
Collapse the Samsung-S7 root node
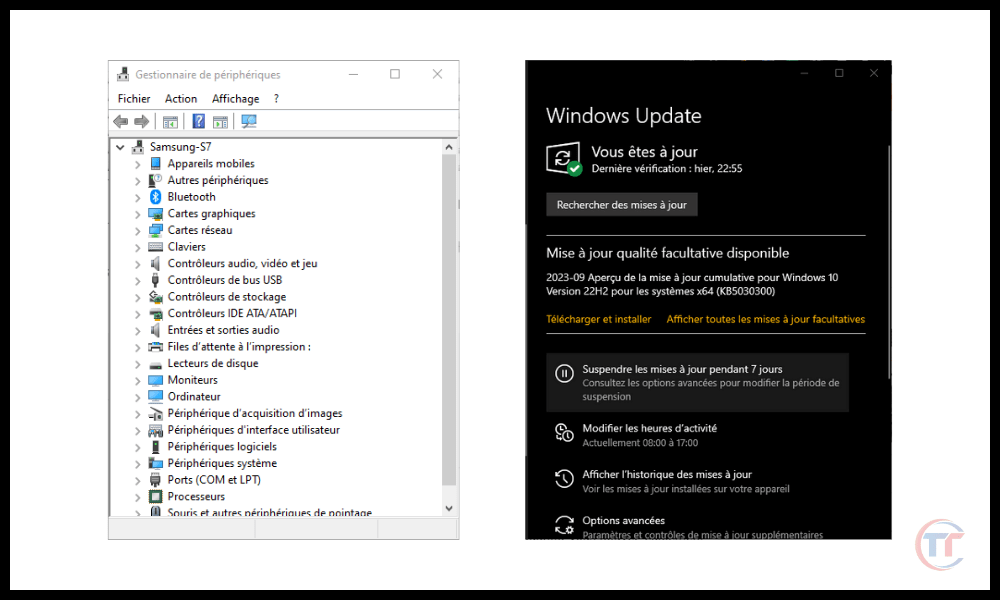120,147
